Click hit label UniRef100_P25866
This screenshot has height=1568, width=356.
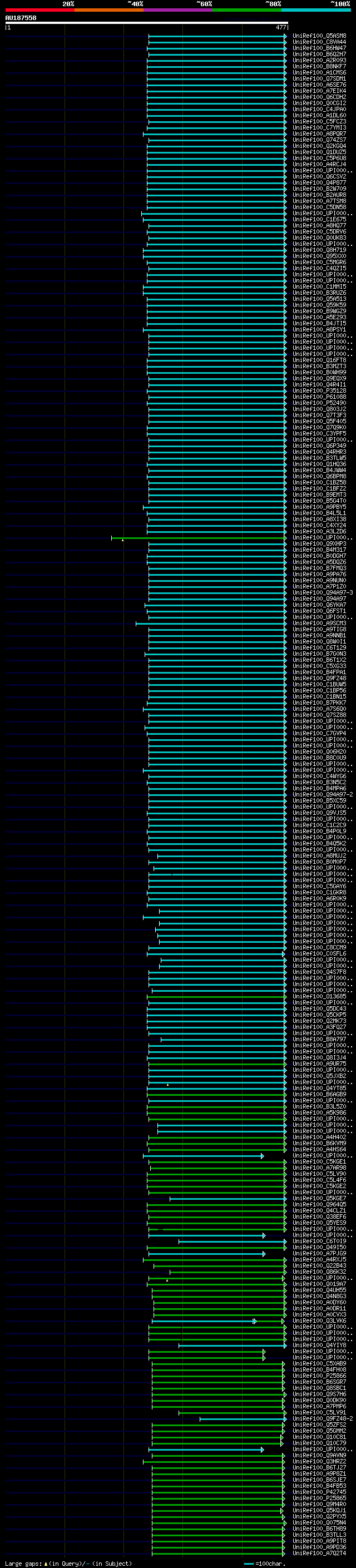click(319, 1376)
